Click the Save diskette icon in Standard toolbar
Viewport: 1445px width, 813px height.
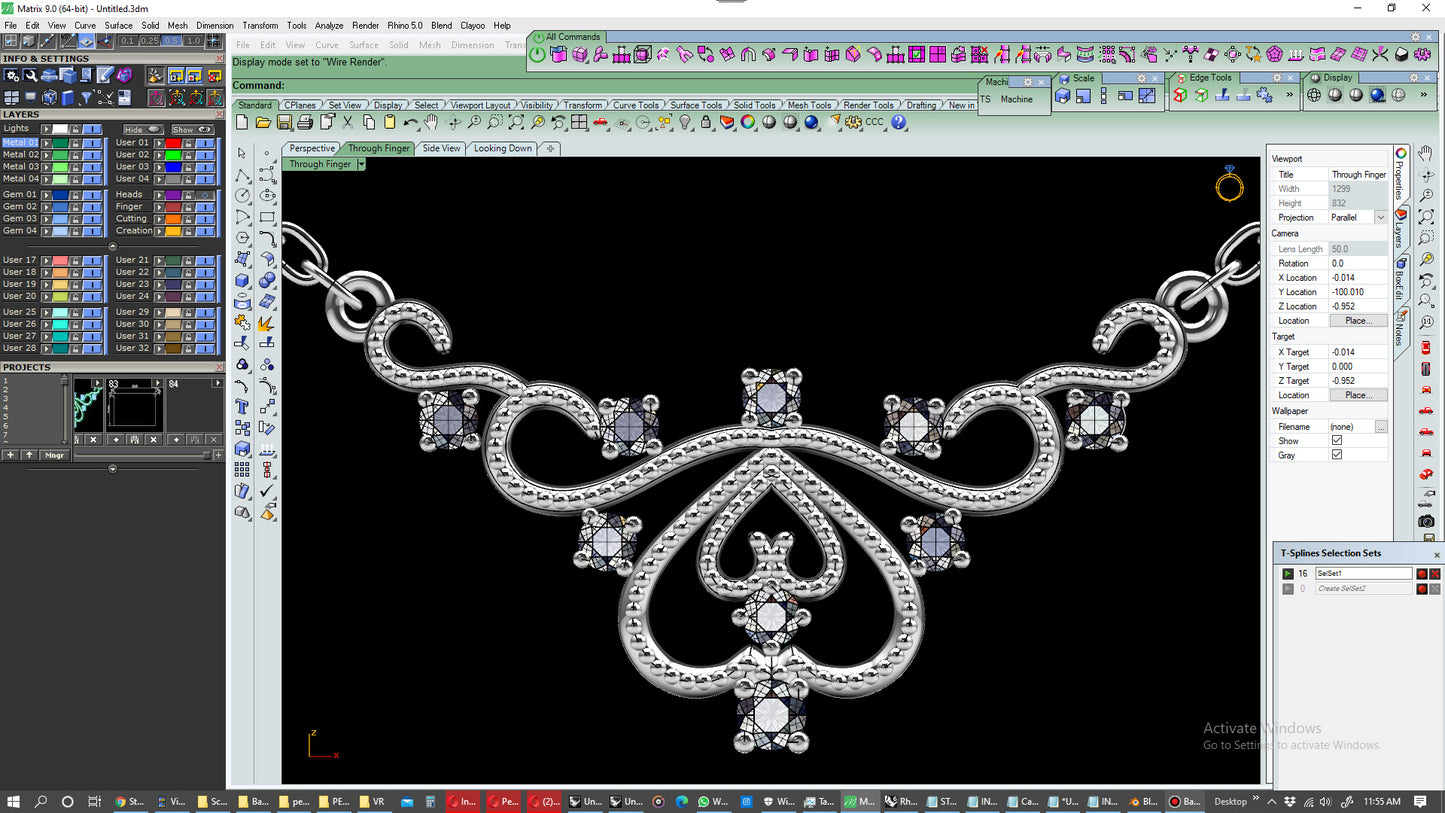pyautogui.click(x=284, y=122)
